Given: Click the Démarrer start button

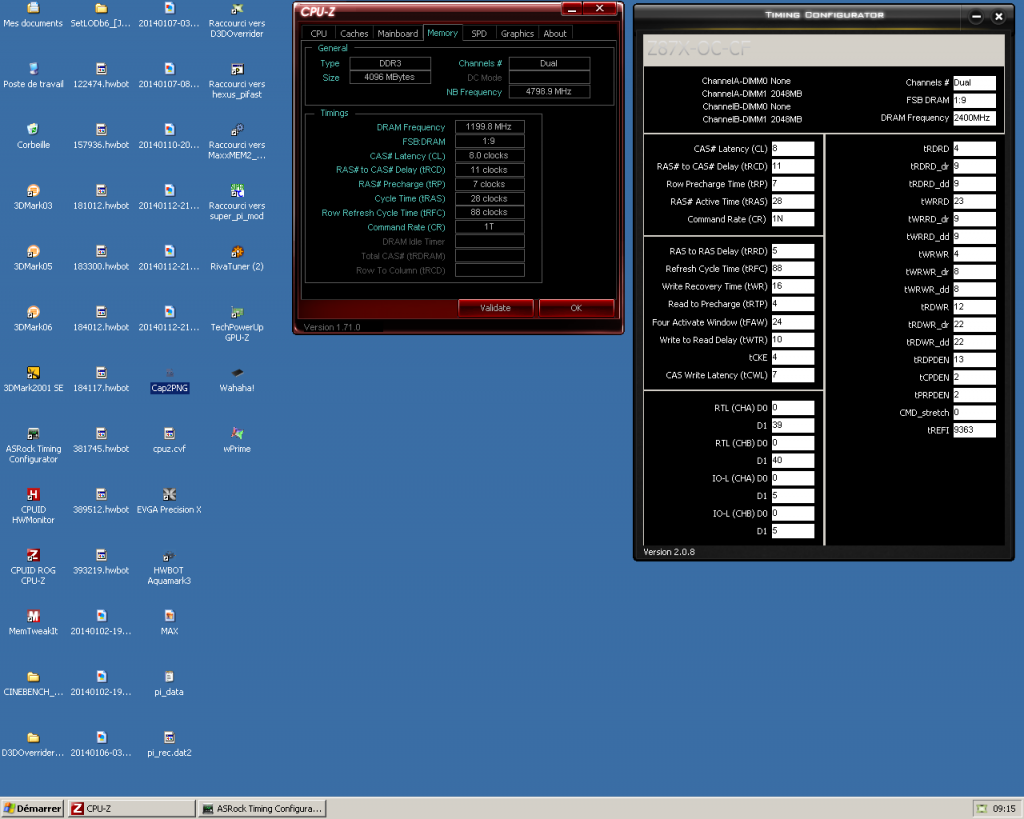Looking at the screenshot, I should [x=33, y=809].
